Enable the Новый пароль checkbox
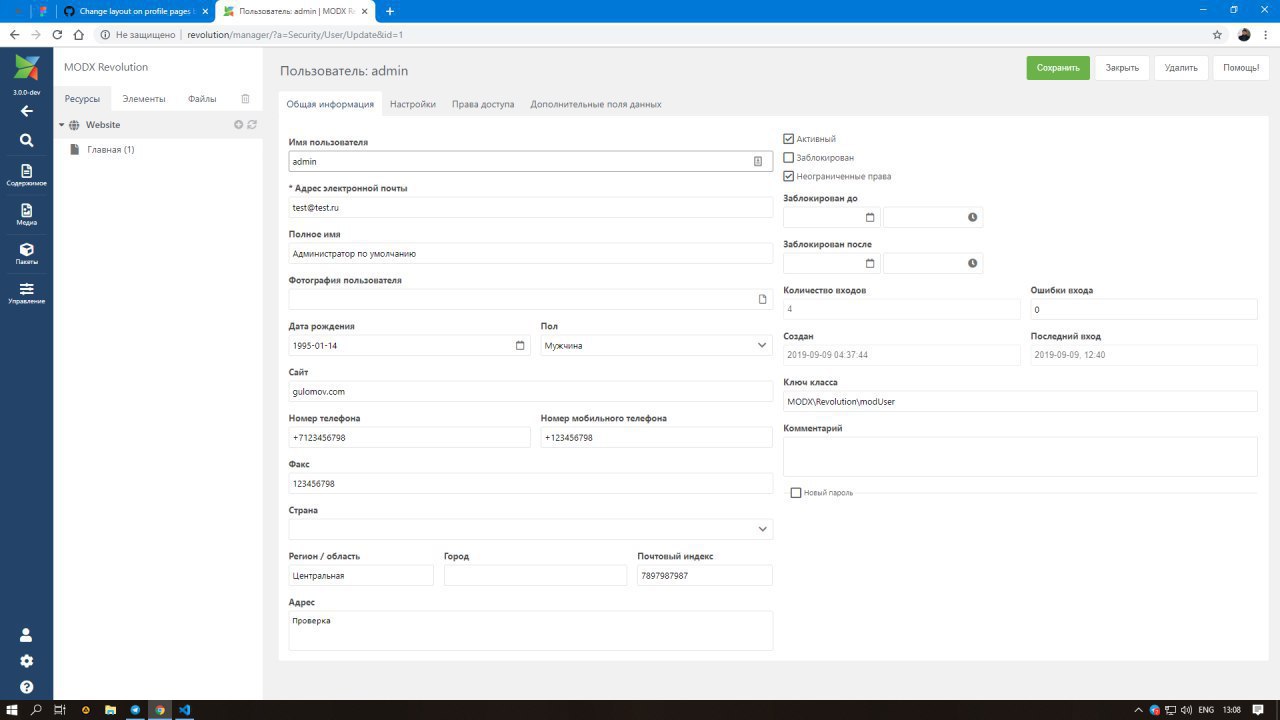The image size is (1280, 720). point(796,493)
